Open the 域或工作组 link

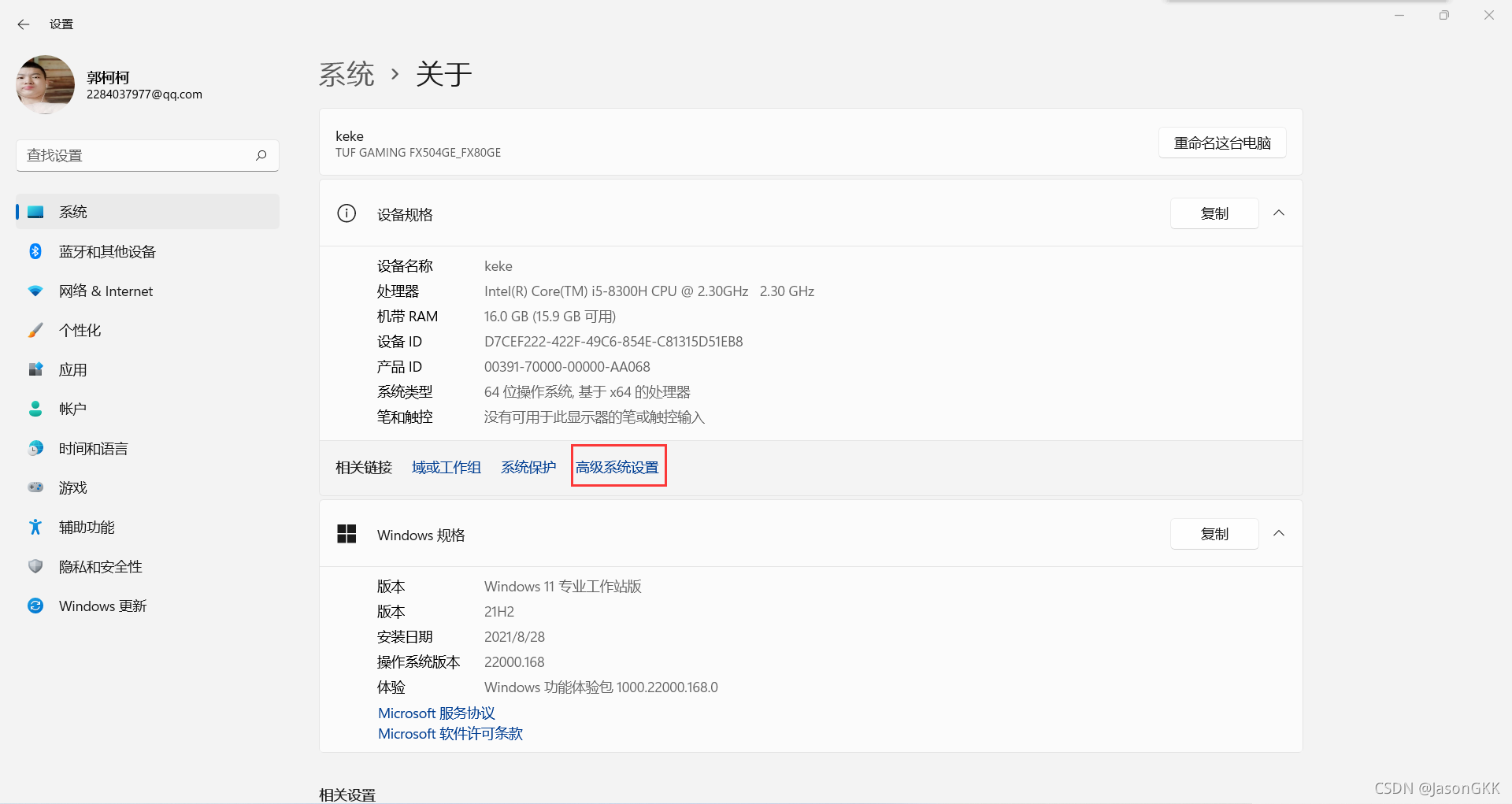coord(447,467)
